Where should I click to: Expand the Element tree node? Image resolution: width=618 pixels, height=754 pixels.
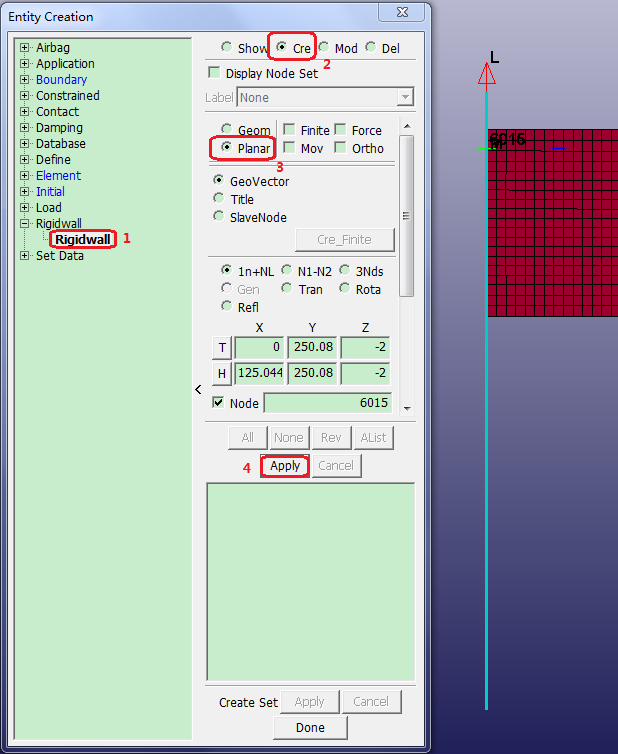(24, 176)
